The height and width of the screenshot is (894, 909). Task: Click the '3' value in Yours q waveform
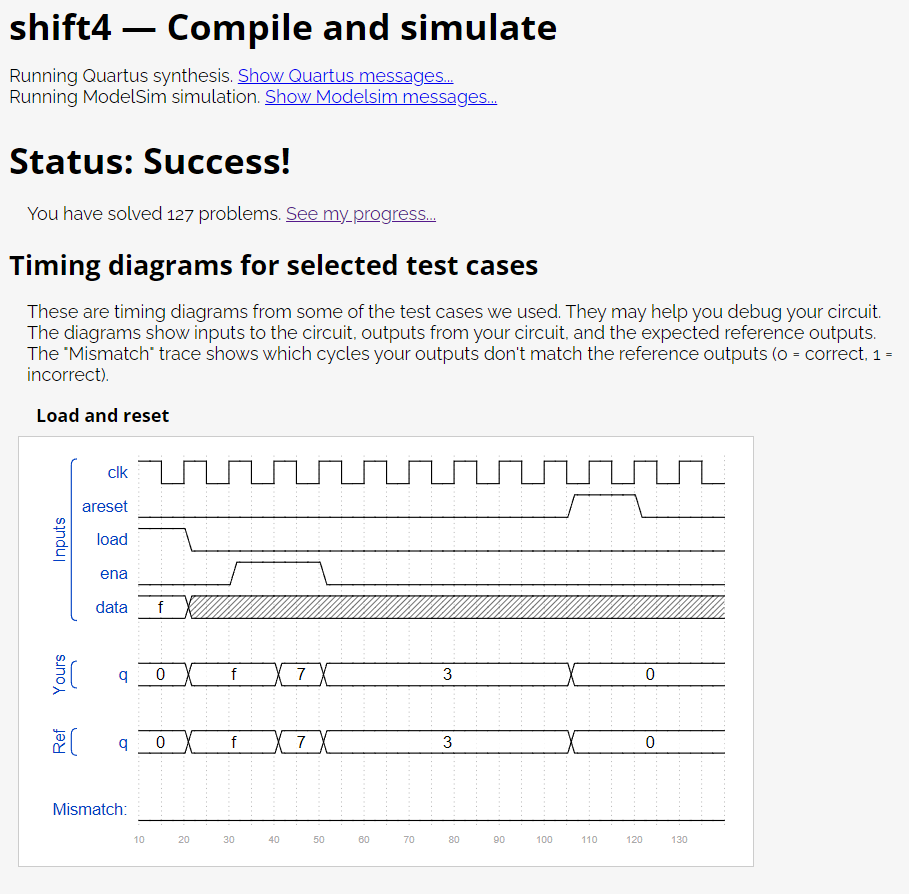click(448, 674)
